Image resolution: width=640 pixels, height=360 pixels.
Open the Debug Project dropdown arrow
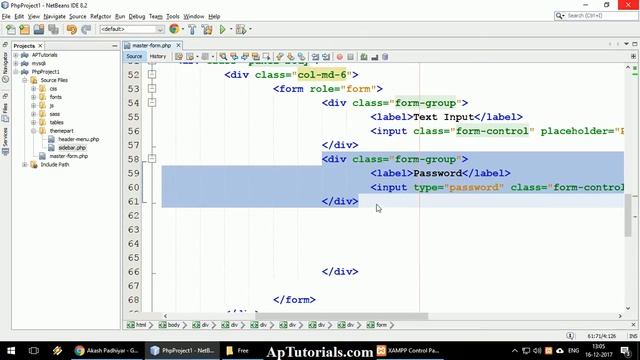click(250, 29)
